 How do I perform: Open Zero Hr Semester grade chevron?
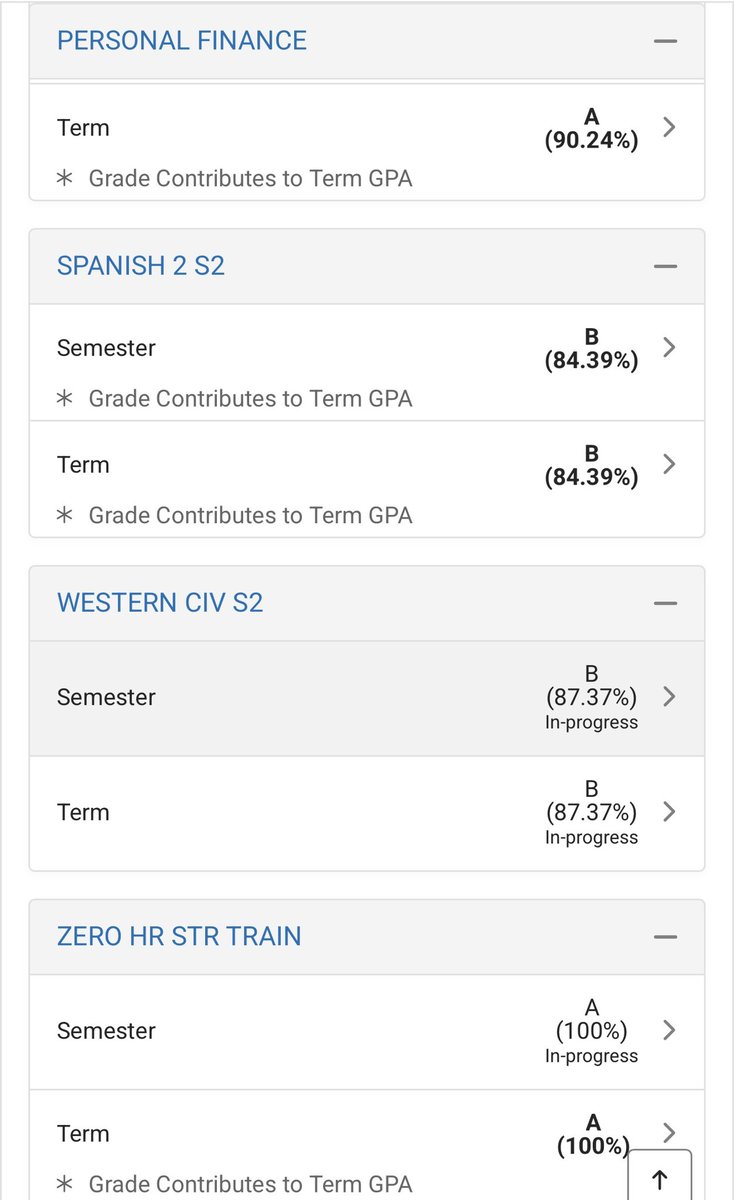[670, 1030]
